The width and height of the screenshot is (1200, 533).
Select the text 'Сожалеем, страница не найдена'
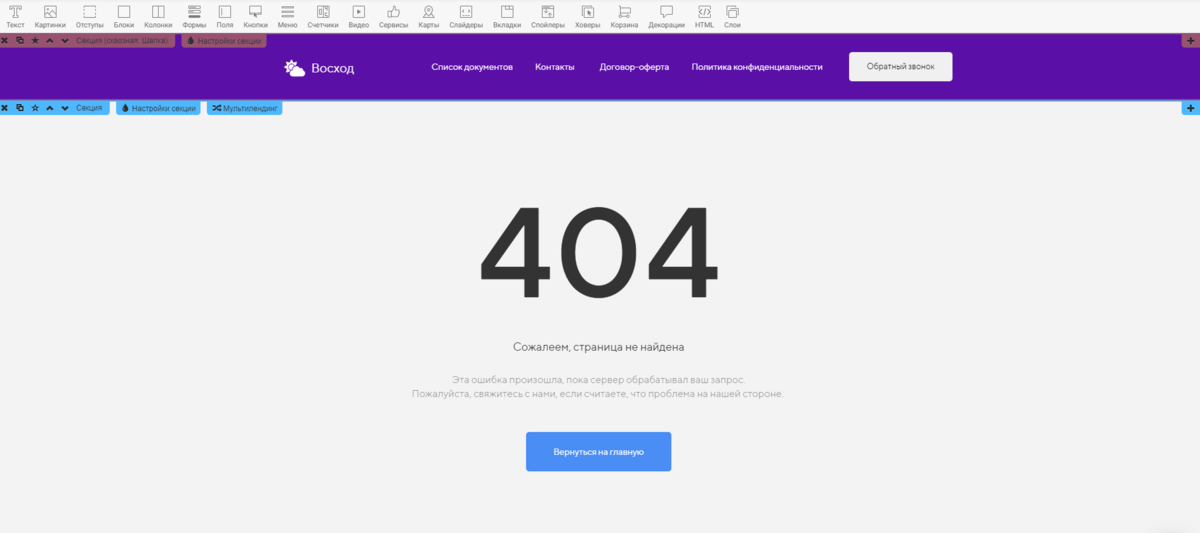[x=598, y=347]
